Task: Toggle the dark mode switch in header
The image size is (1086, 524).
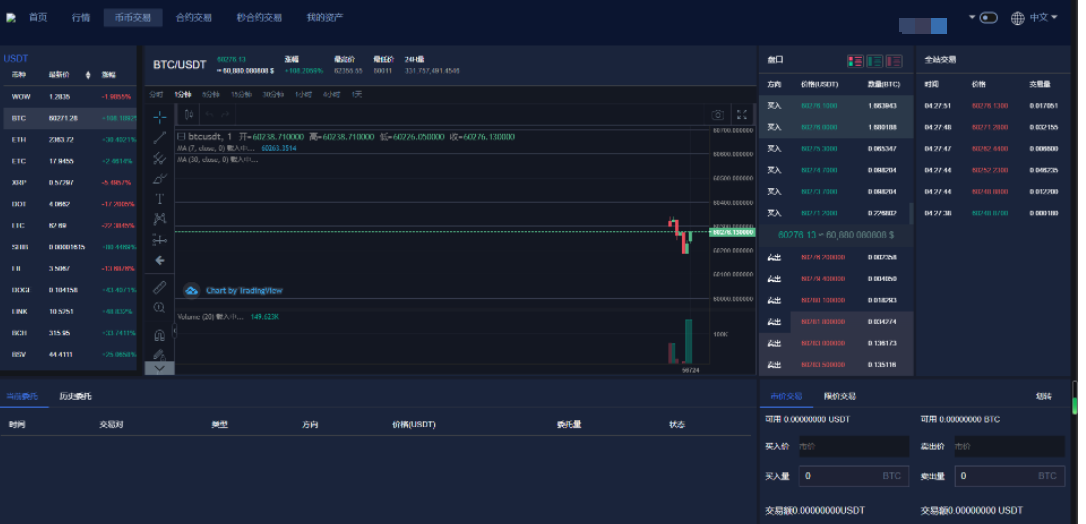Action: coord(989,18)
